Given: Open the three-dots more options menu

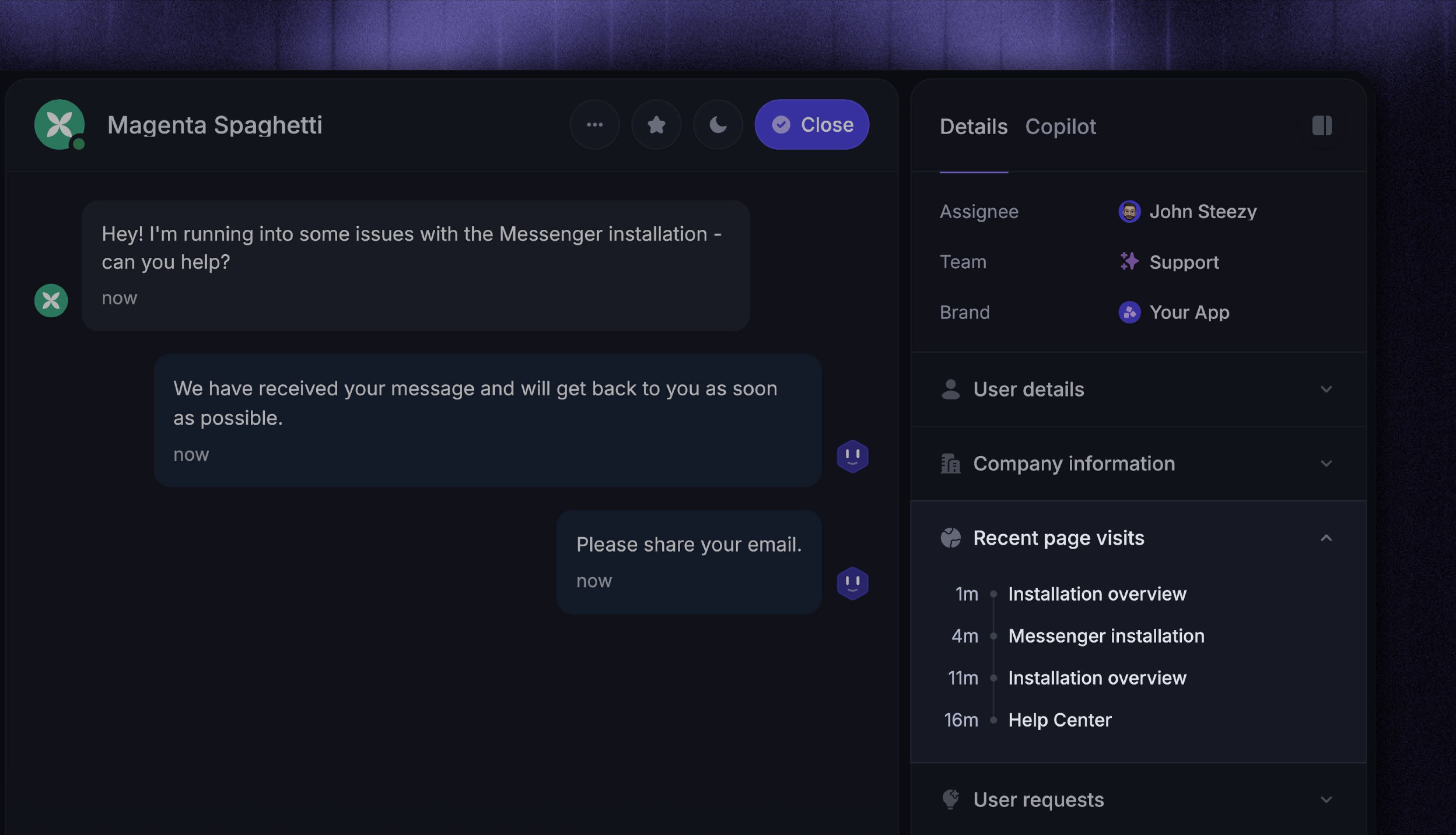Looking at the screenshot, I should (x=594, y=124).
